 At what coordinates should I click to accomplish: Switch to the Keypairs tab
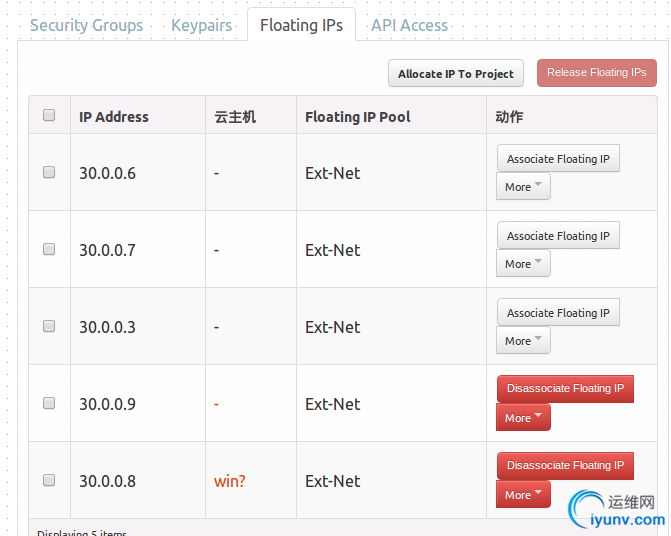pyautogui.click(x=201, y=25)
